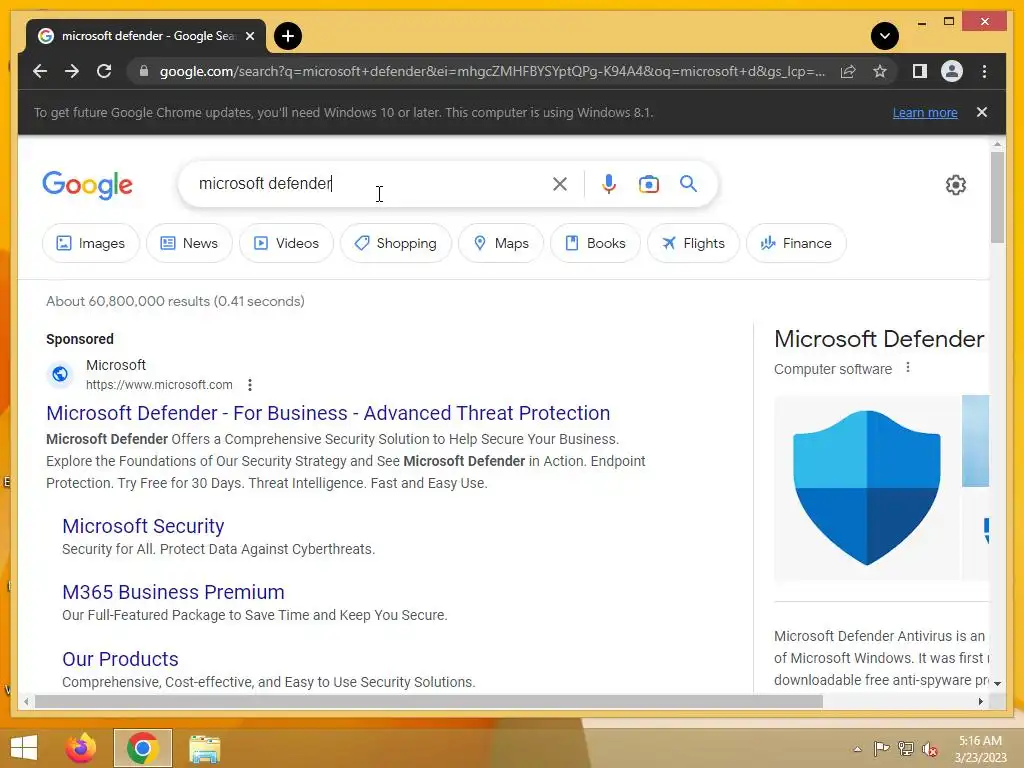Open File Explorer from taskbar
This screenshot has height=768, width=1024.
pyautogui.click(x=204, y=749)
